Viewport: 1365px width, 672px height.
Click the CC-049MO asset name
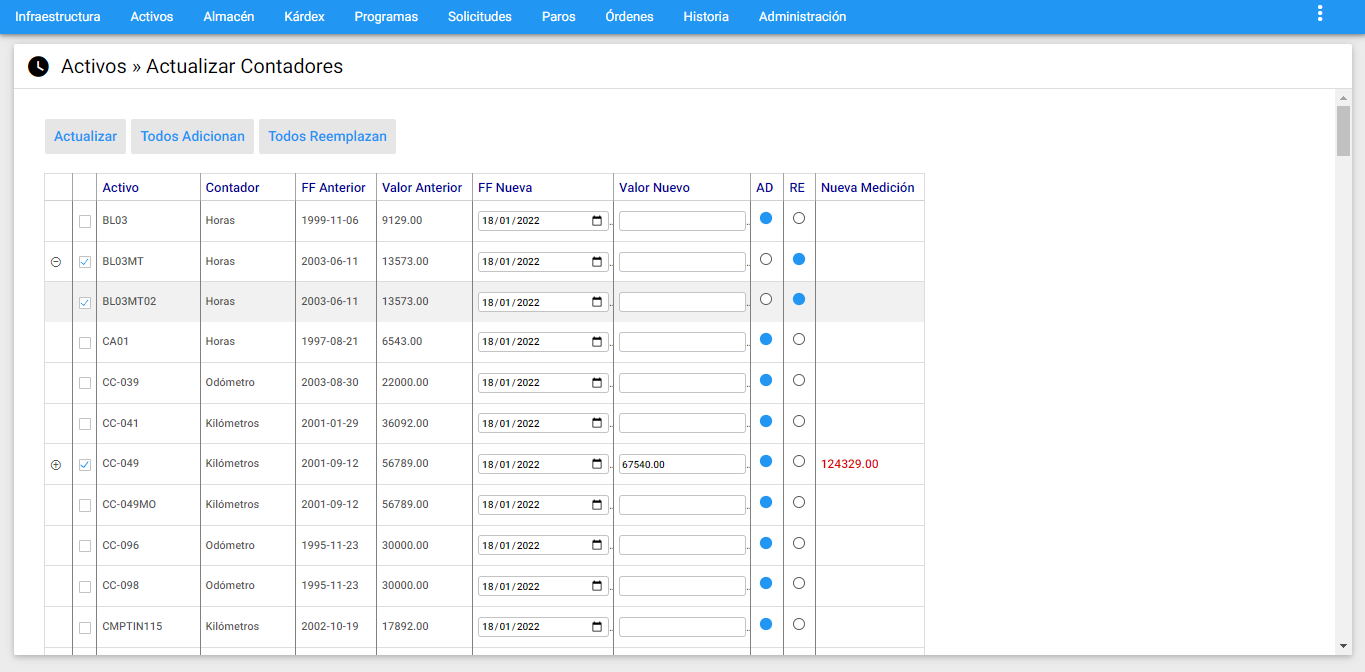(129, 505)
